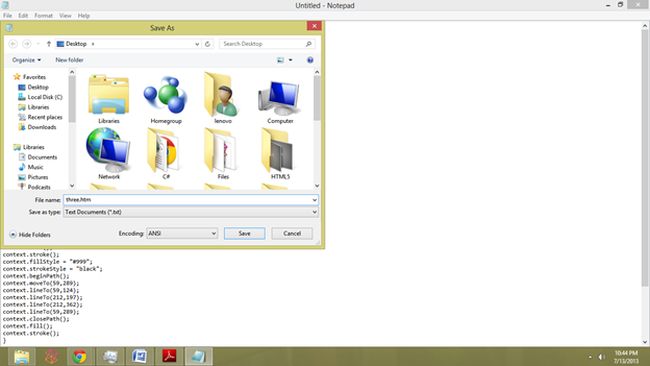
Task: Click the Notepad taskbar icon
Action: 199,356
